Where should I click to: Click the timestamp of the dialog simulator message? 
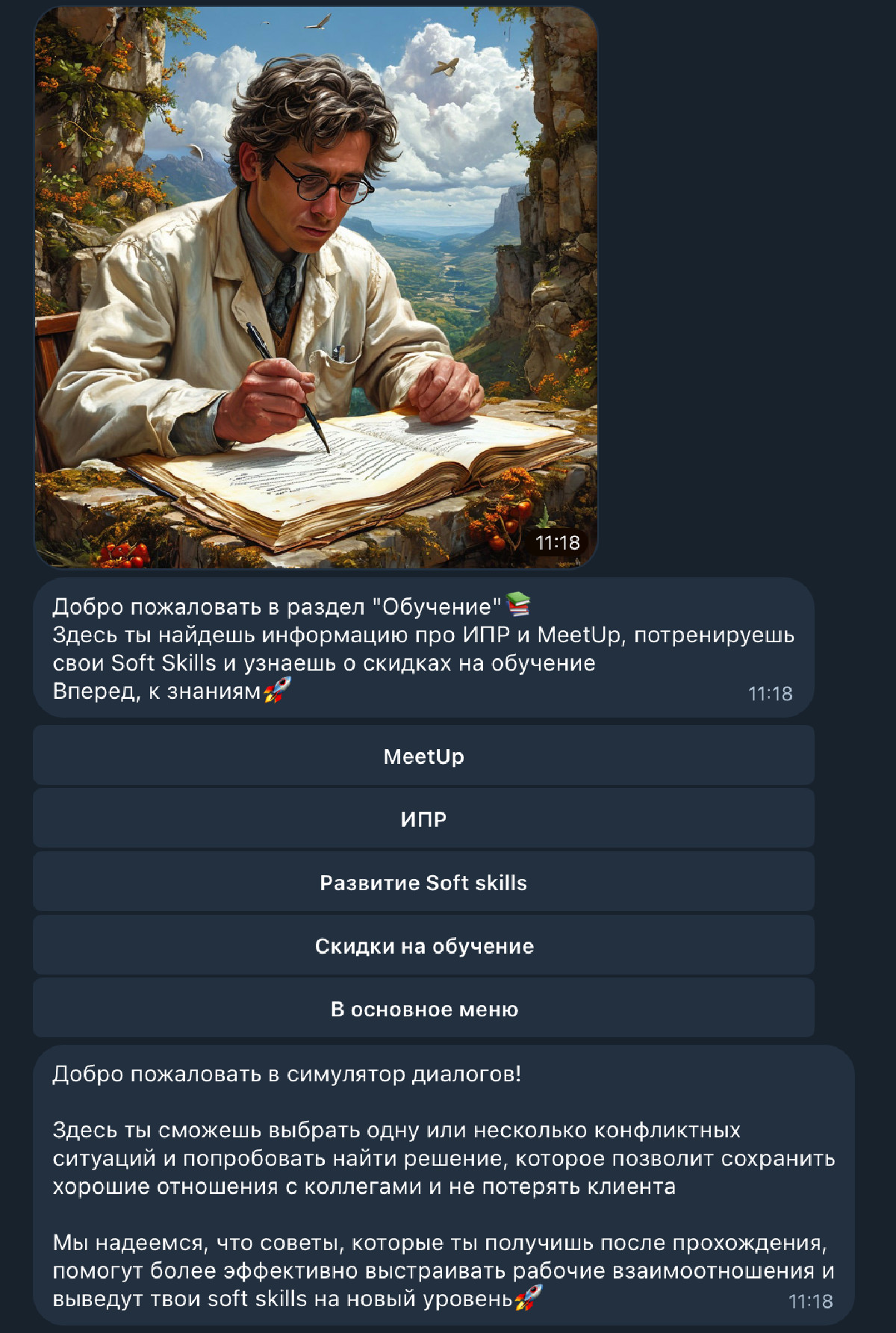(x=810, y=1302)
